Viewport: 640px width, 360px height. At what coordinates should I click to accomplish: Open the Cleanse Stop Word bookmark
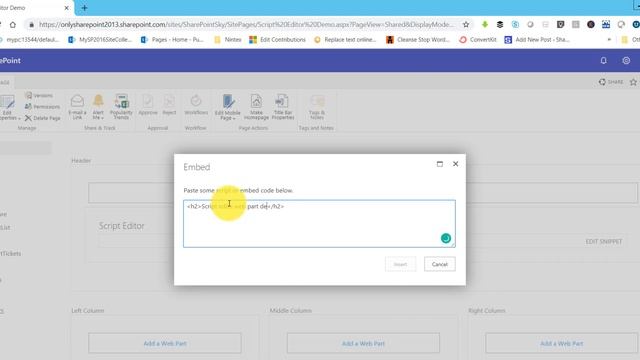coord(418,40)
